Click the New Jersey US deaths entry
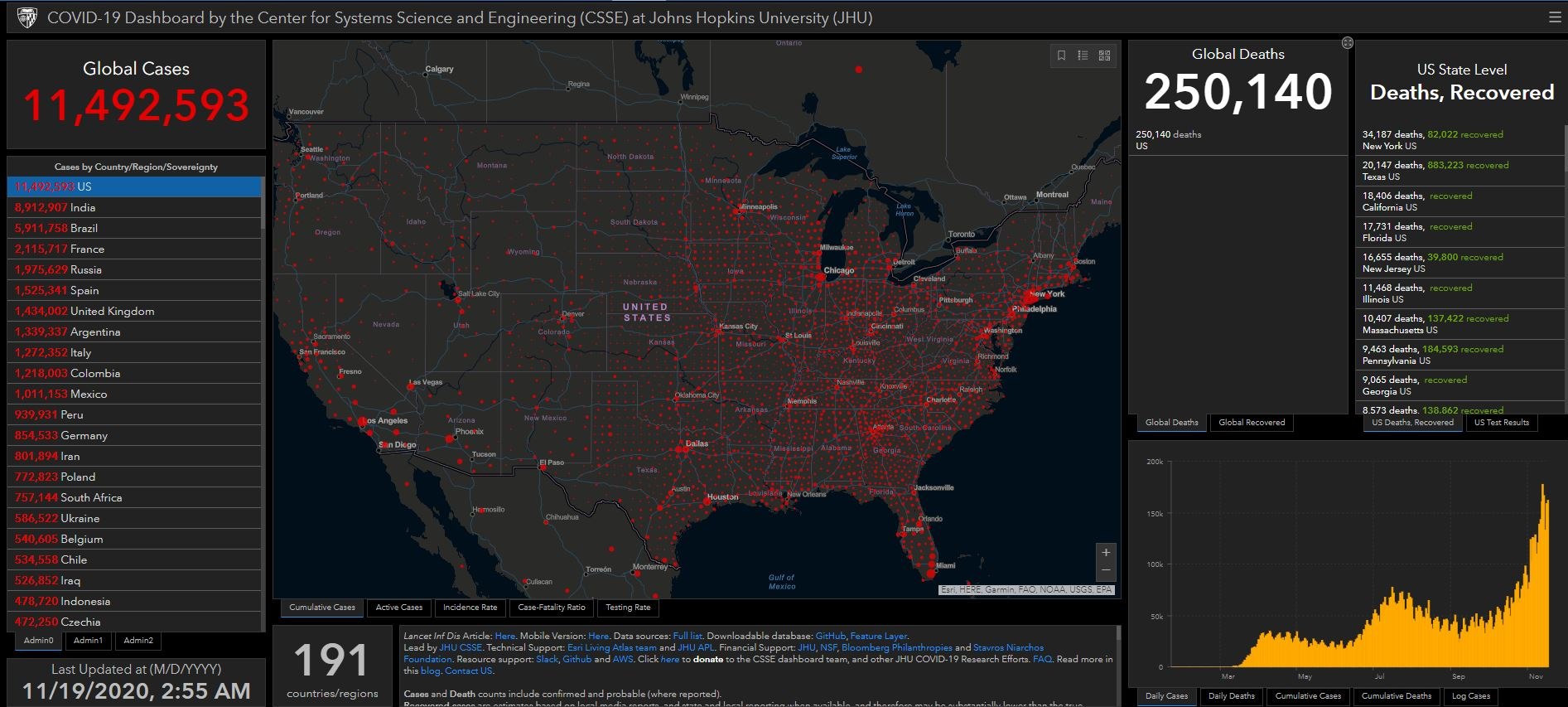The height and width of the screenshot is (707, 1568). (x=1459, y=263)
